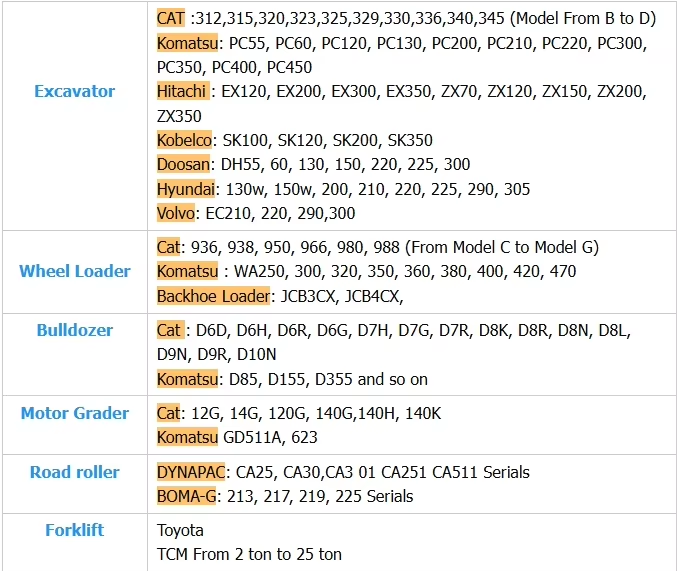This screenshot has width=679, height=571.
Task: Select the Bulldozer category heading
Action: [75, 330]
